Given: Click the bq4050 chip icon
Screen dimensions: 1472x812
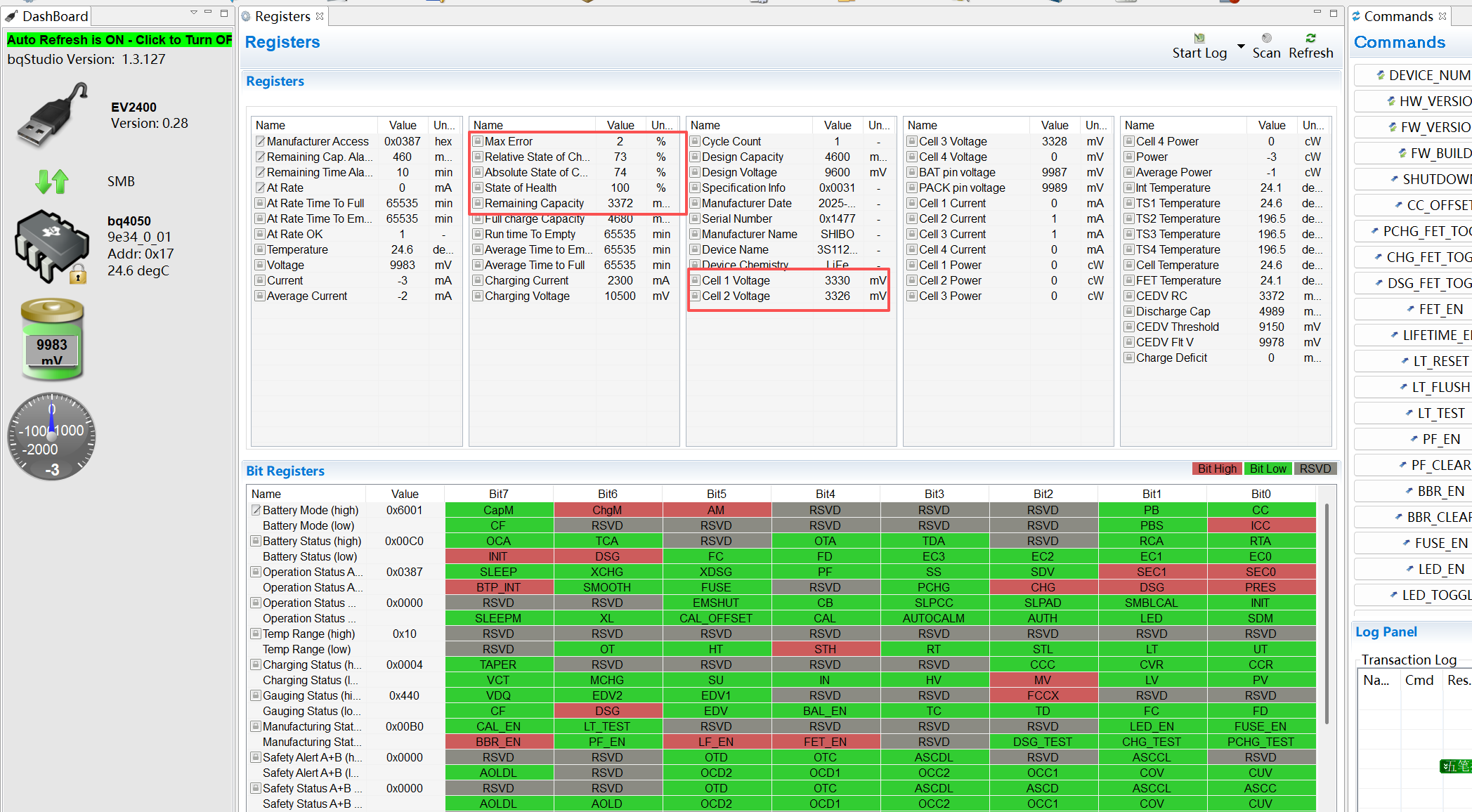Looking at the screenshot, I should tap(51, 247).
